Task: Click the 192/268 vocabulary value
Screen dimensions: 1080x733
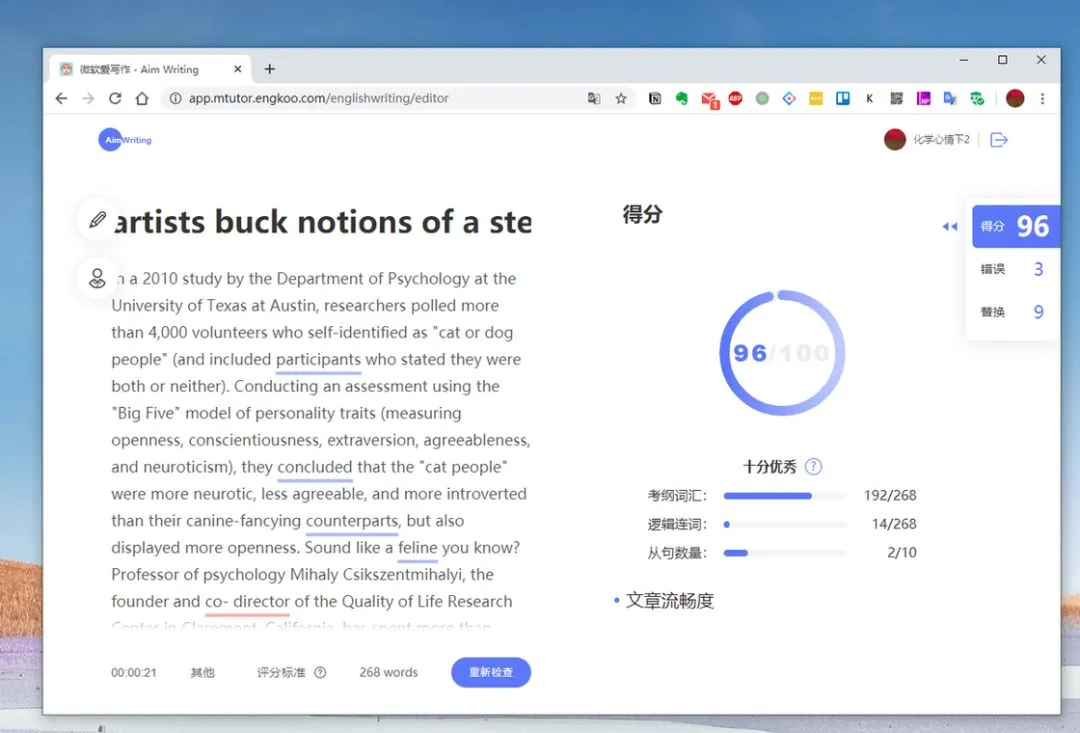Action: (890, 495)
